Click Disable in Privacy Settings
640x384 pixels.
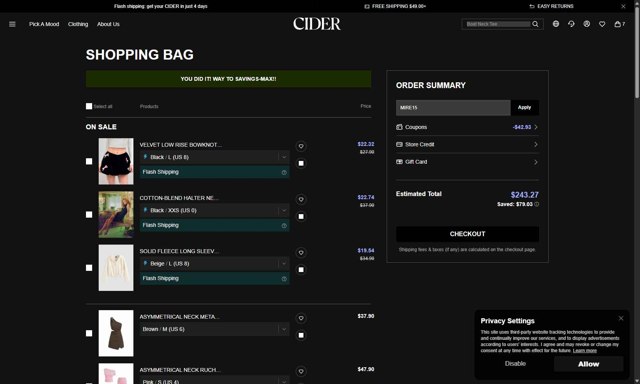coord(515,364)
